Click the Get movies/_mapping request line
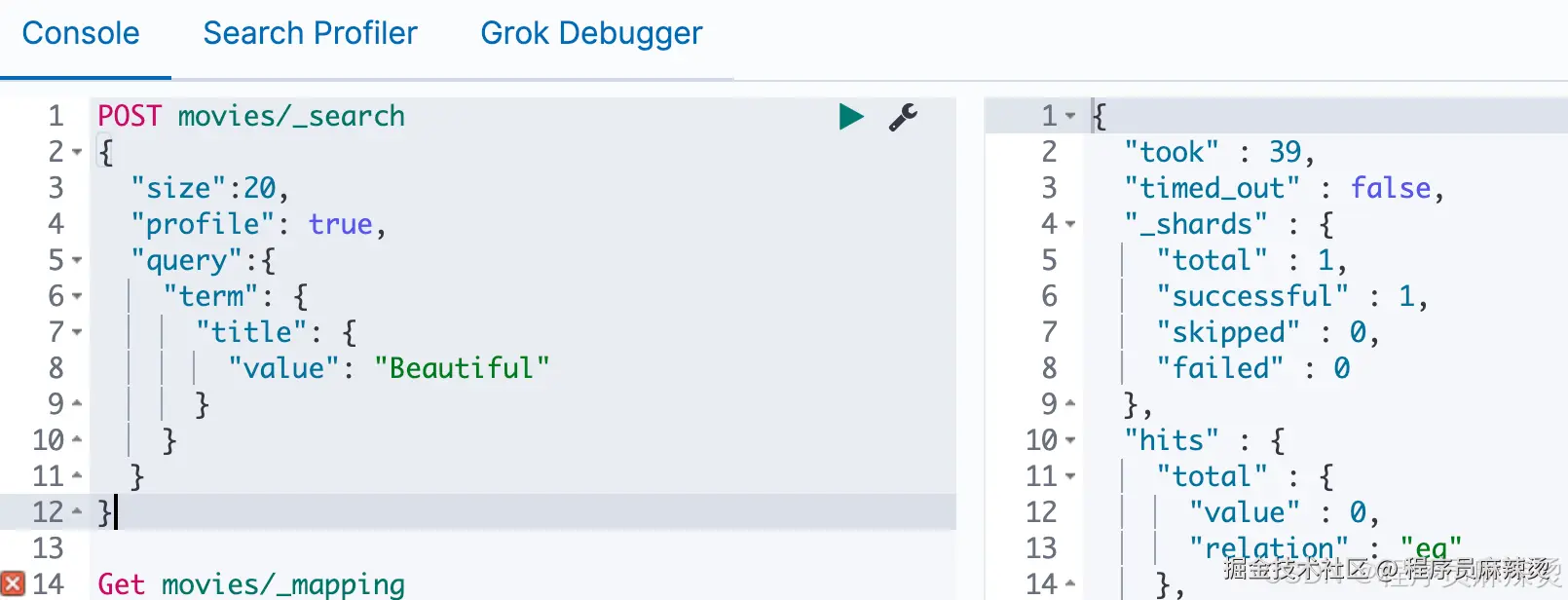Image resolution: width=1568 pixels, height=600 pixels. tap(251, 584)
